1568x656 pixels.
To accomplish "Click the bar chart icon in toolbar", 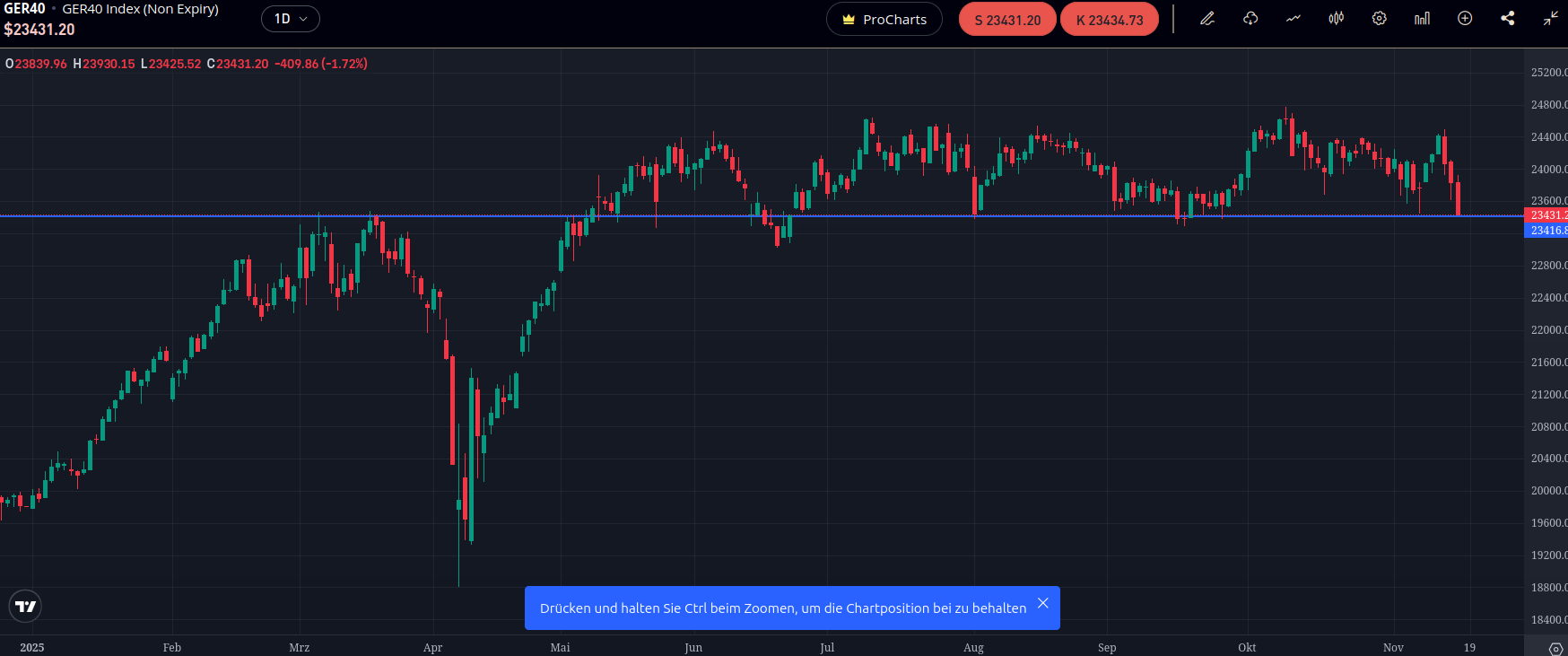I will click(x=1422, y=19).
